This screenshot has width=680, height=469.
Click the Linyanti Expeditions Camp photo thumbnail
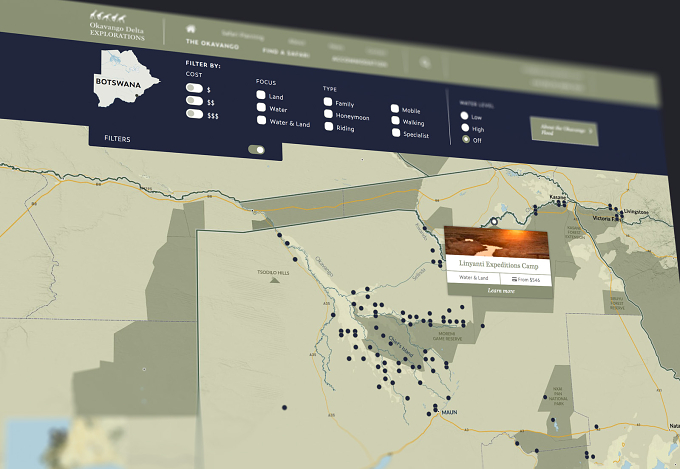tap(497, 243)
